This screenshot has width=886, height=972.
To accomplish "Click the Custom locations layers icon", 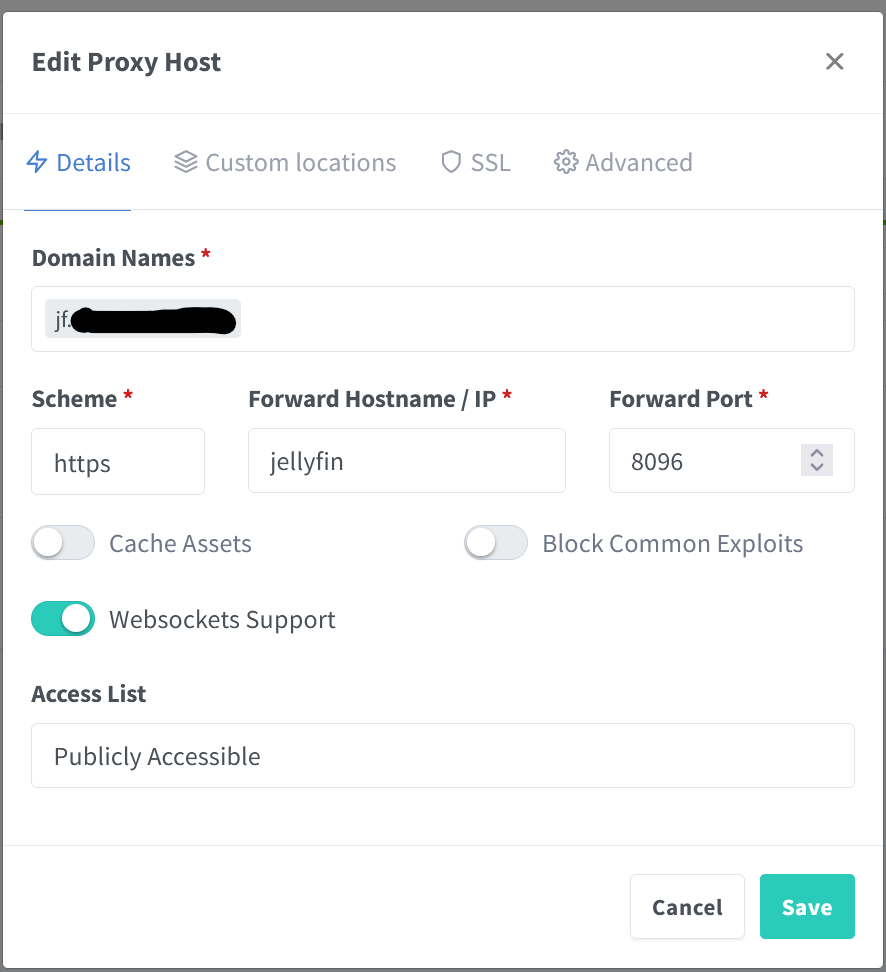I will pos(185,162).
